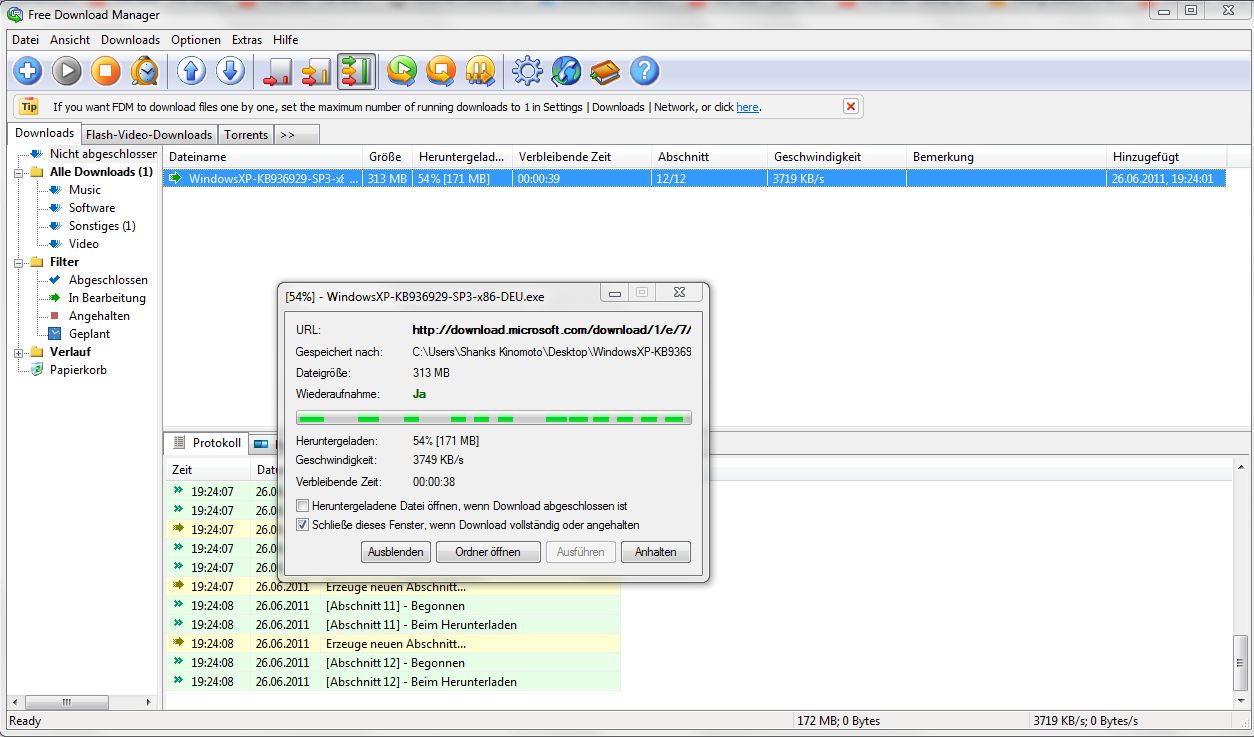Select medium traffic mode icon
Screen dimensions: 1254x737
pyautogui.click(x=316, y=71)
